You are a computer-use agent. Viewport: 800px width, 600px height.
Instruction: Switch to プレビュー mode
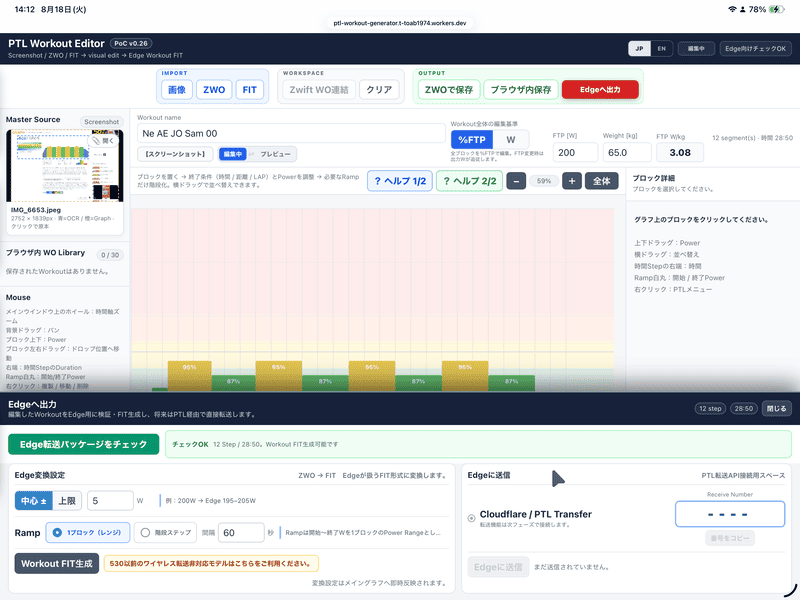click(275, 154)
